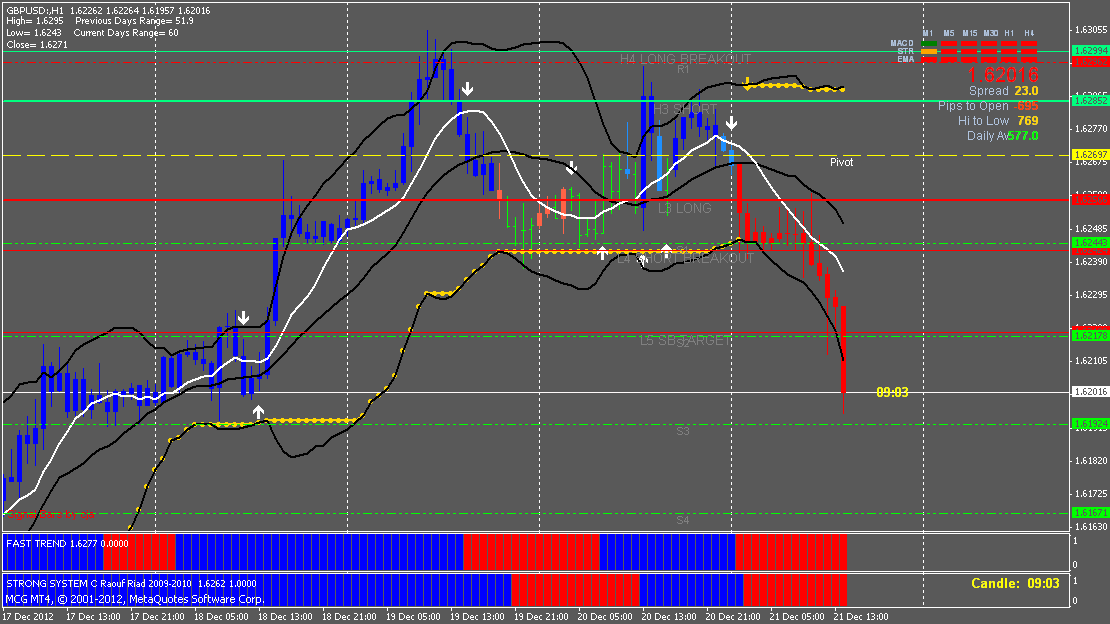This screenshot has height=624, width=1110.
Task: Click the green 1.61924 price tag
Action: click(x=1091, y=424)
